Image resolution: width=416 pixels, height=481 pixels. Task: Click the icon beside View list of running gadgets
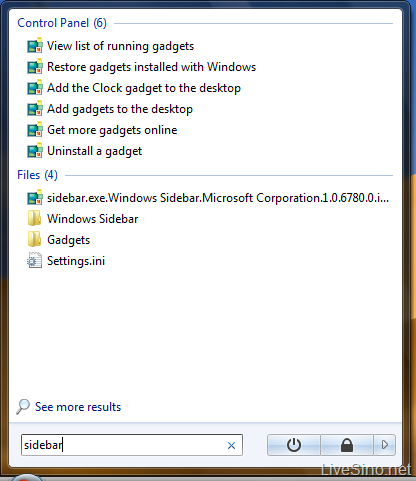[x=35, y=46]
